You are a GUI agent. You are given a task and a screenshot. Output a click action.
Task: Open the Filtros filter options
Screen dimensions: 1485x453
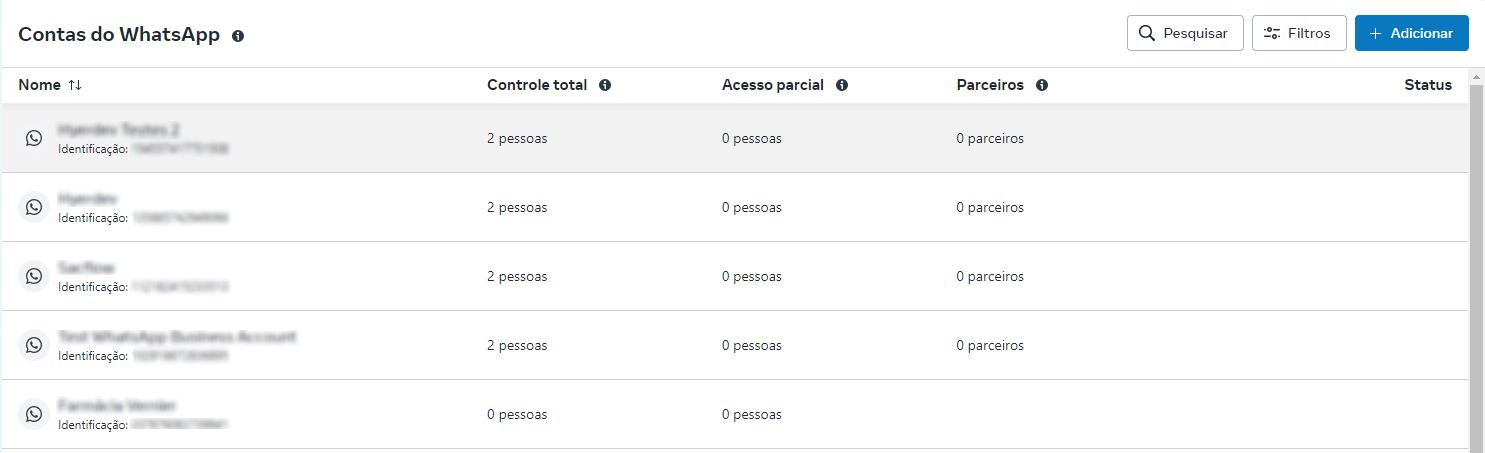pos(1299,33)
